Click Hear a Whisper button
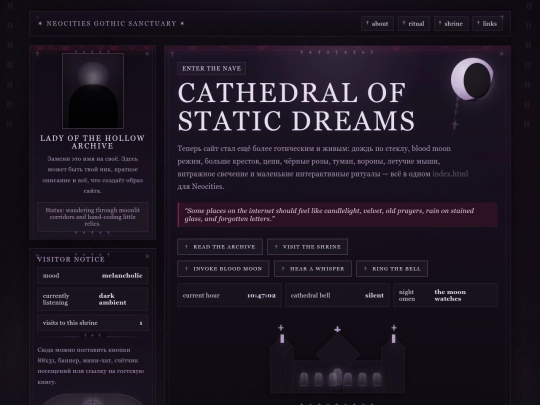 coord(313,269)
